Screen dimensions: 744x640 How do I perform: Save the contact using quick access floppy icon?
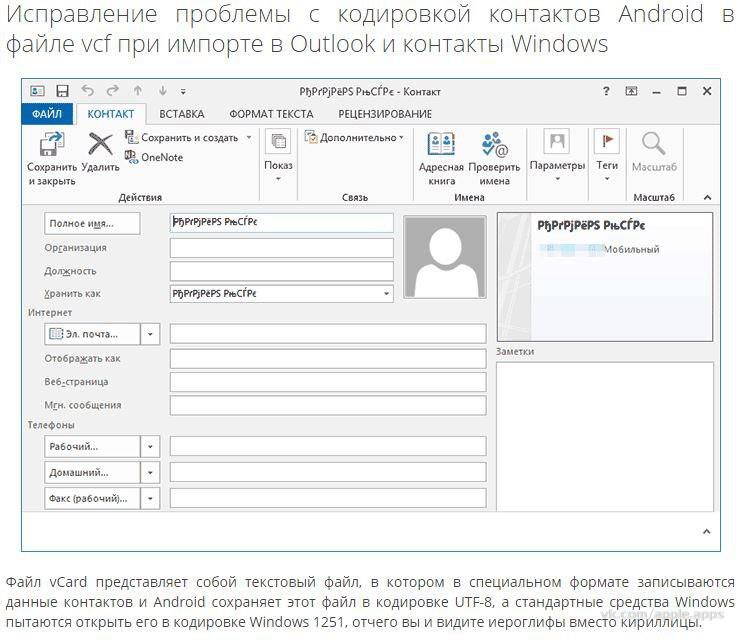coord(62,91)
